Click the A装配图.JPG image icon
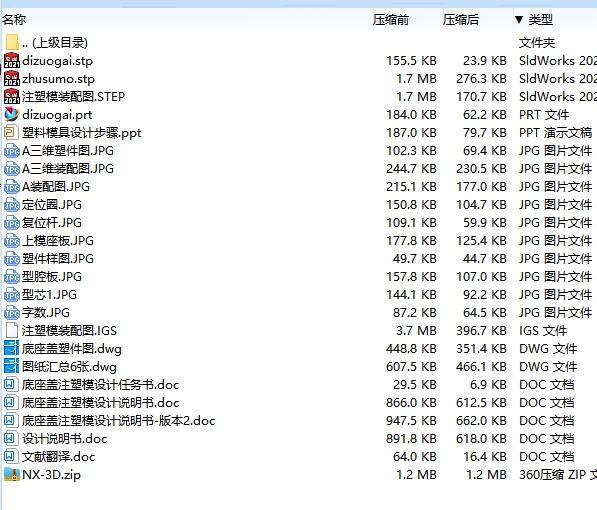 tap(12, 186)
